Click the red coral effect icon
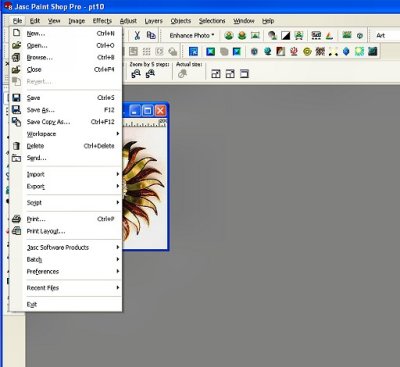This screenshot has width=400, height=367. click(294, 51)
